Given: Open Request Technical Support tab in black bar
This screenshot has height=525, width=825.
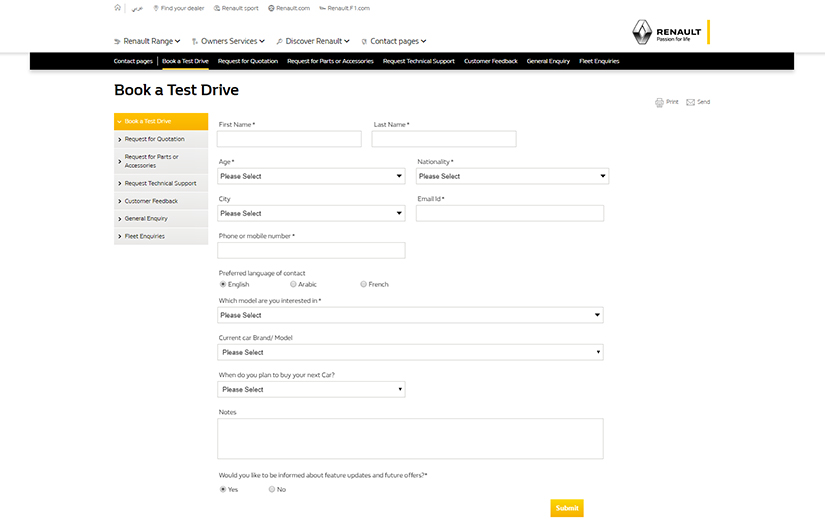Looking at the screenshot, I should [419, 61].
